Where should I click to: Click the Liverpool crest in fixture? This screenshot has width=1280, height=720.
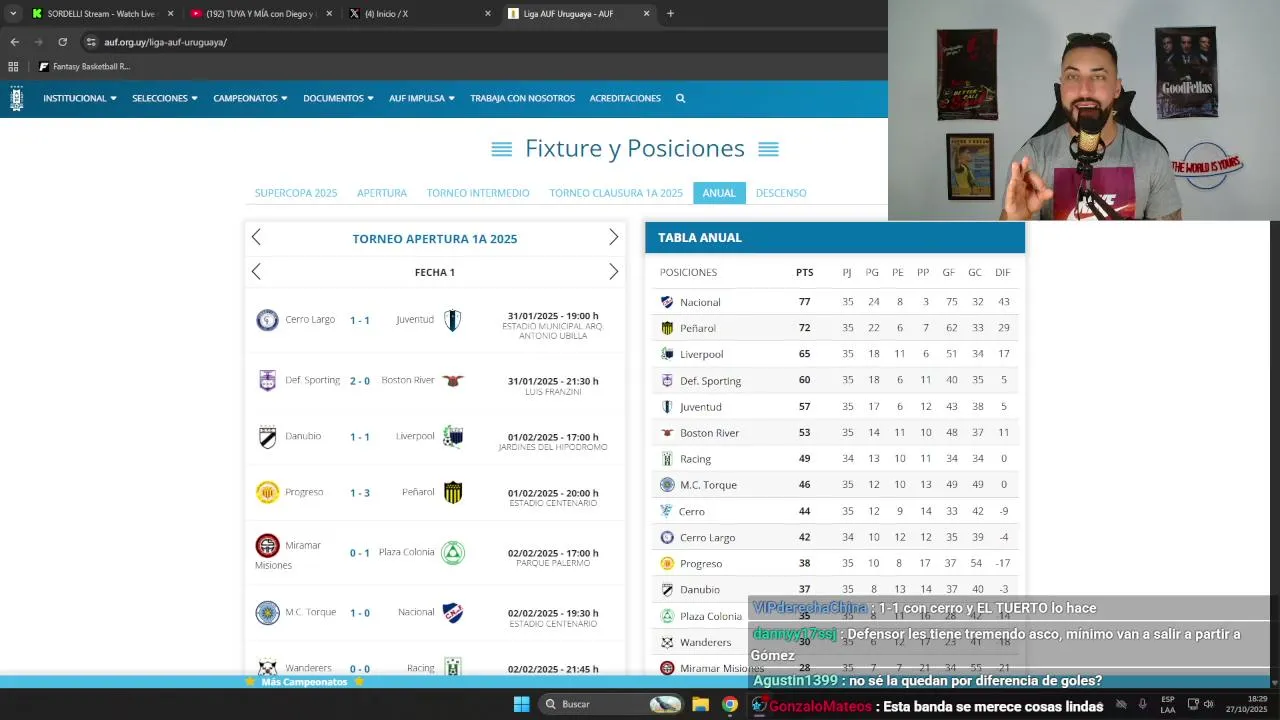tap(453, 437)
